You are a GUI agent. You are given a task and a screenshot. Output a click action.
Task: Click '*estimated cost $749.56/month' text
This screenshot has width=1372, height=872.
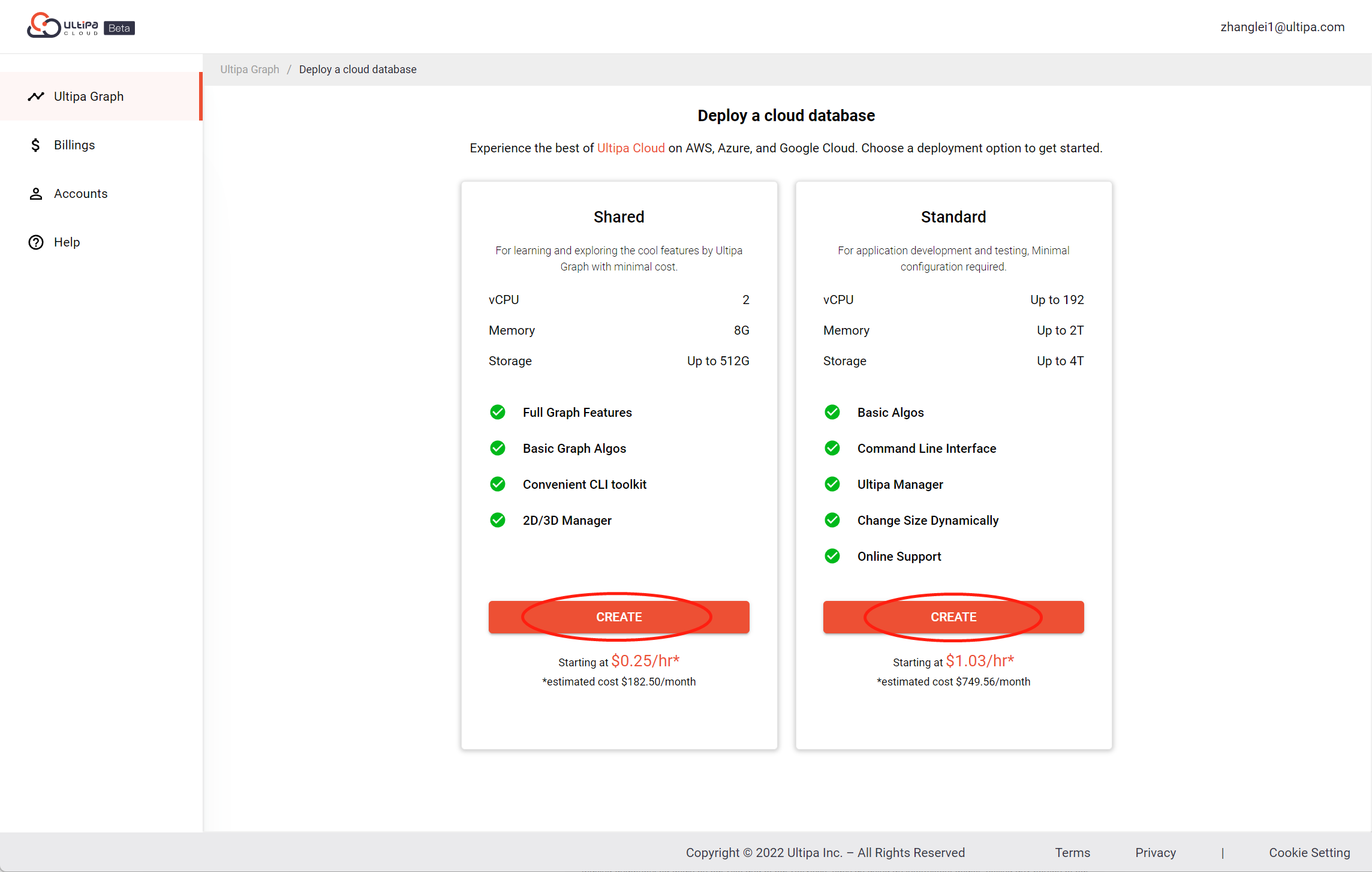click(x=953, y=682)
